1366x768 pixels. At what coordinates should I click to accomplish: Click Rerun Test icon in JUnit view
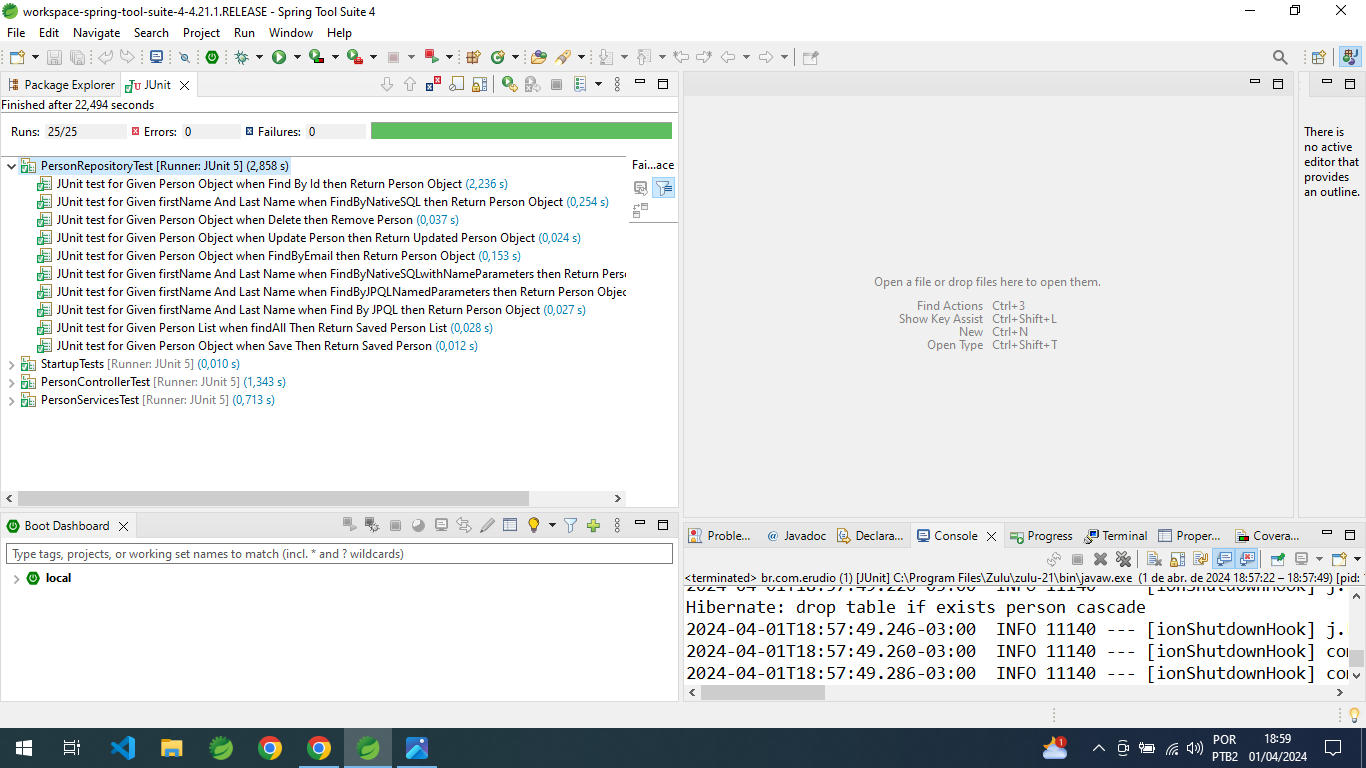pyautogui.click(x=509, y=84)
